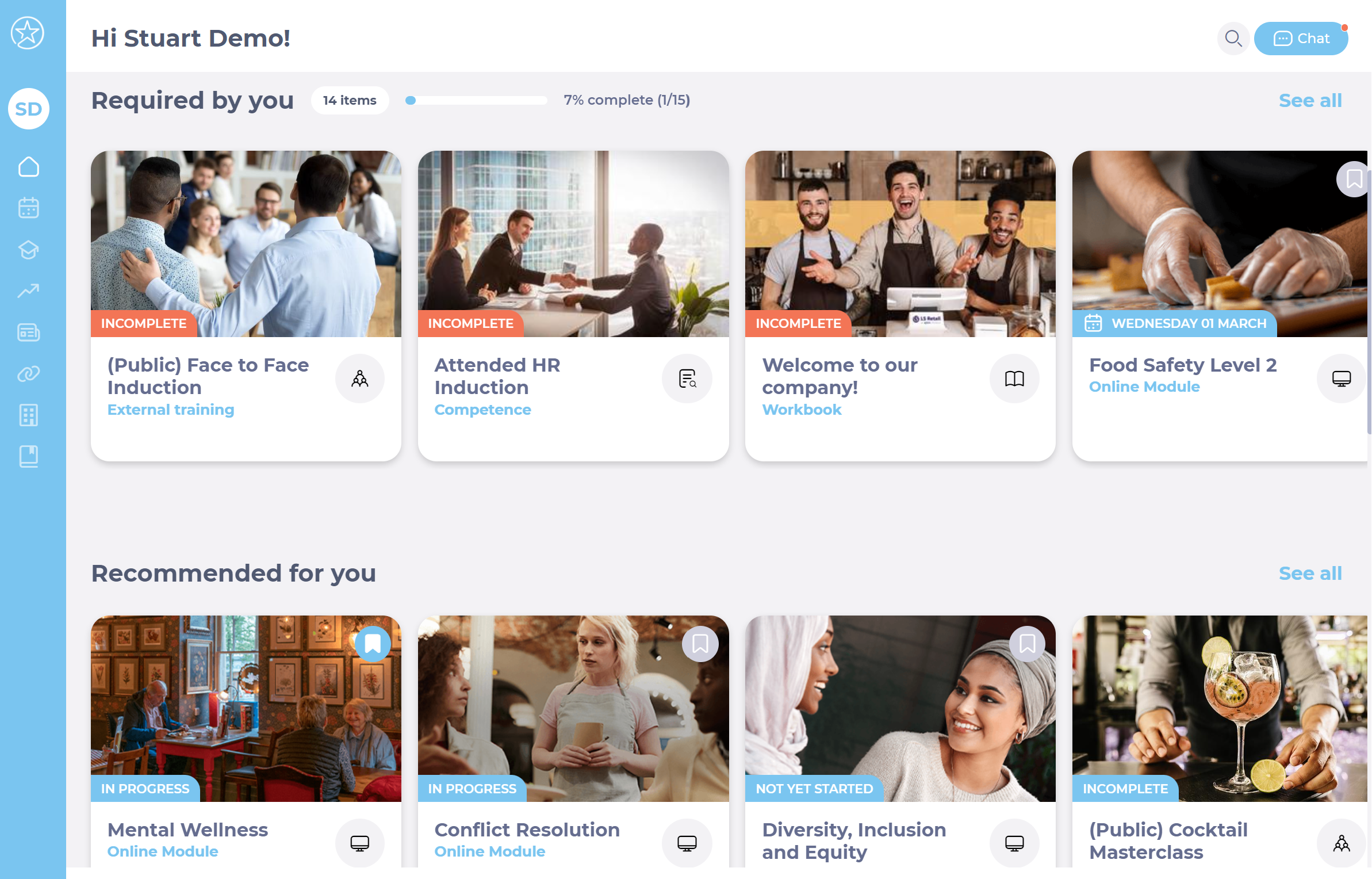Click the Workbook label
The height and width of the screenshot is (879, 1372).
(802, 410)
